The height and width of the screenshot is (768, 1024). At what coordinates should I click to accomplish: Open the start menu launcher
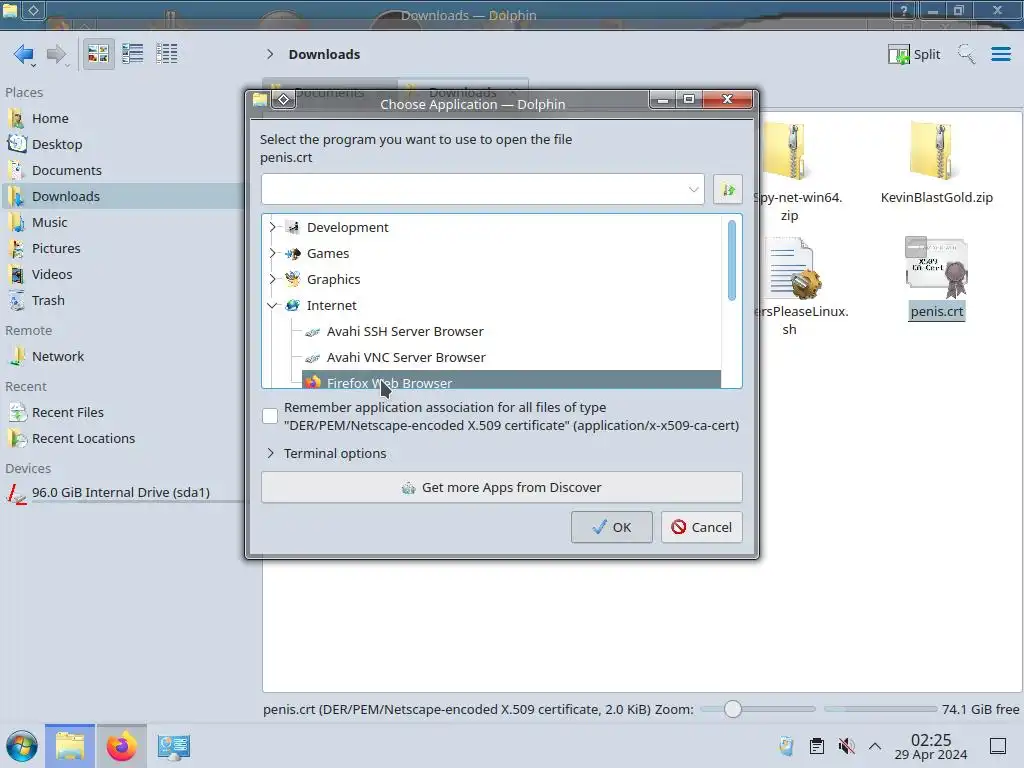click(22, 746)
